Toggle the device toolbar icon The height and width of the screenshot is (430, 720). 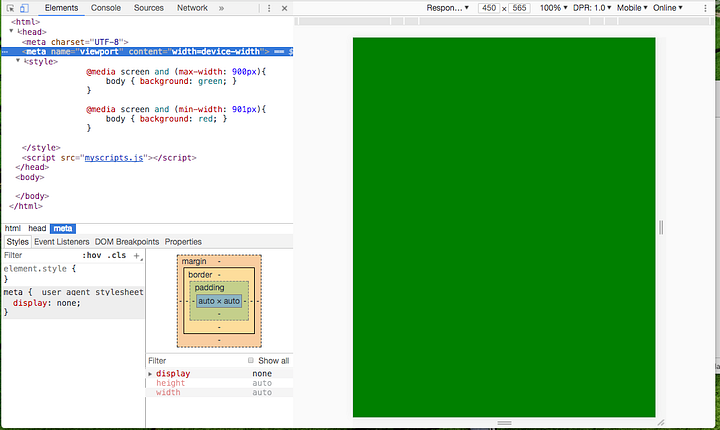[24, 8]
